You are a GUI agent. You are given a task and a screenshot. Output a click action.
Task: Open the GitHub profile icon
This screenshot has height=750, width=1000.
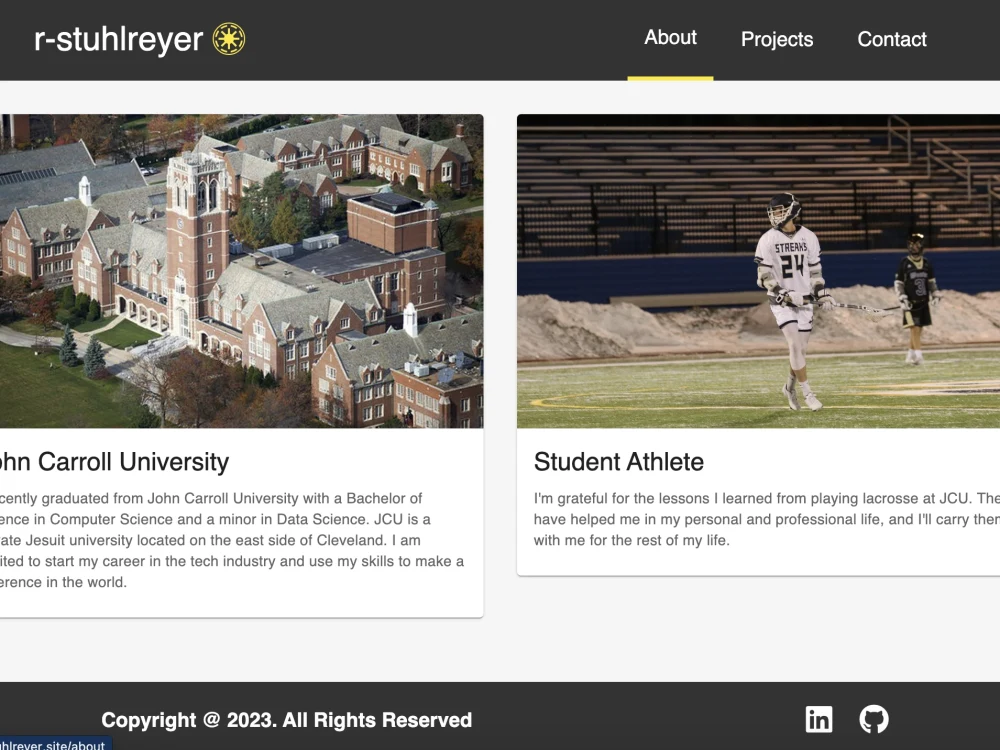coord(874,719)
